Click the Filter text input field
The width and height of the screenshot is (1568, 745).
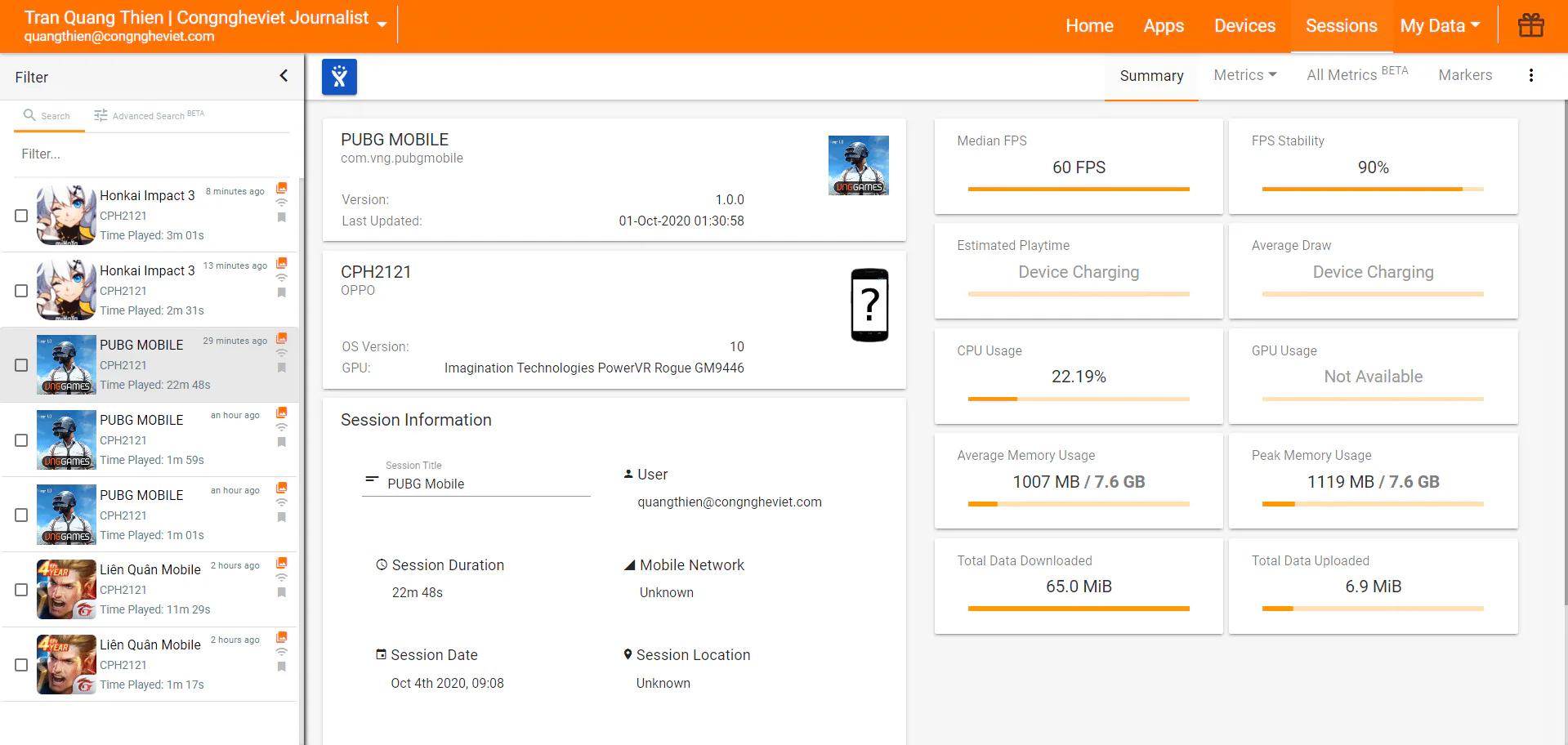click(x=152, y=154)
